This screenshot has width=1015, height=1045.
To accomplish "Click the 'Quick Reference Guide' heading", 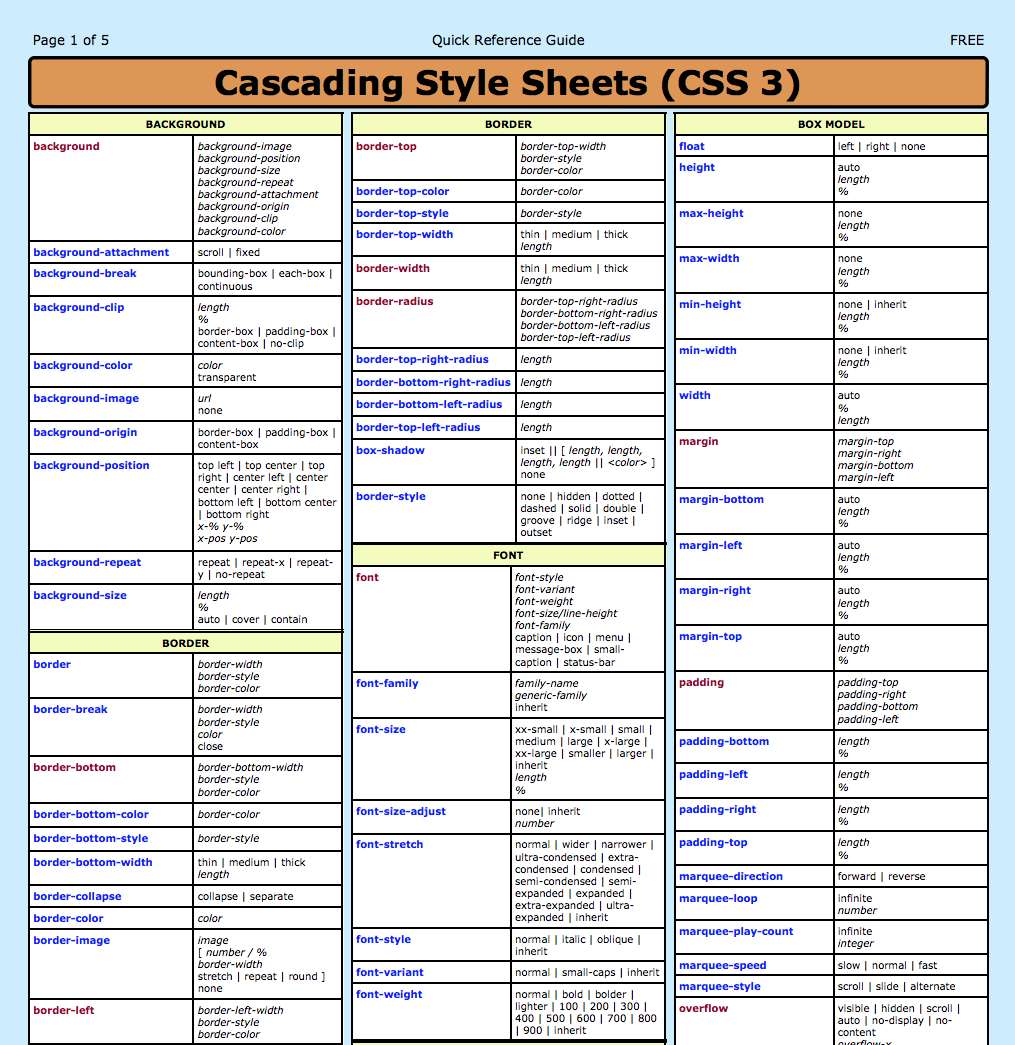I will pos(508,40).
